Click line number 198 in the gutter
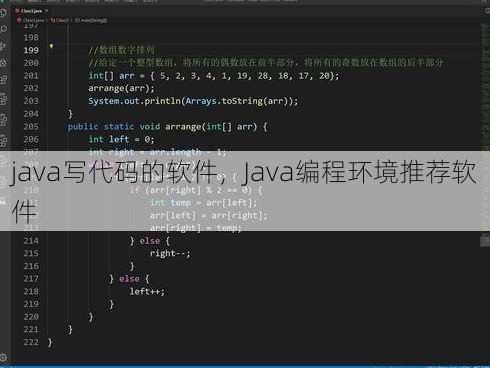 pyautogui.click(x=31, y=38)
